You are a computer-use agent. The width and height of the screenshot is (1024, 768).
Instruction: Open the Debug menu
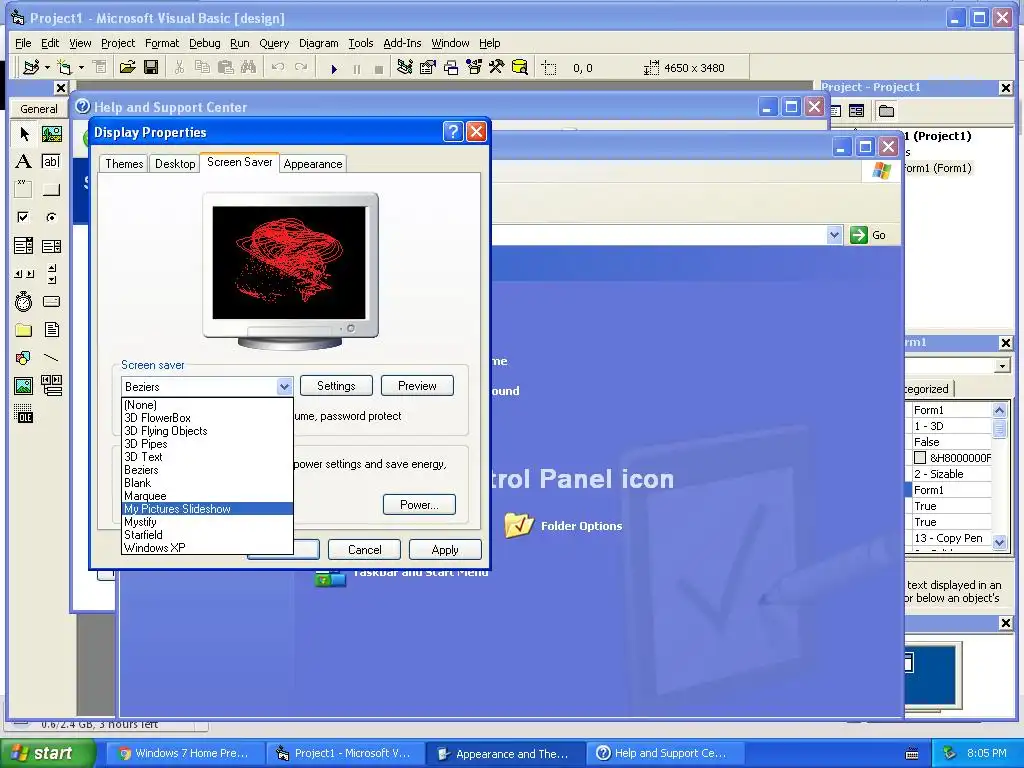click(x=204, y=43)
